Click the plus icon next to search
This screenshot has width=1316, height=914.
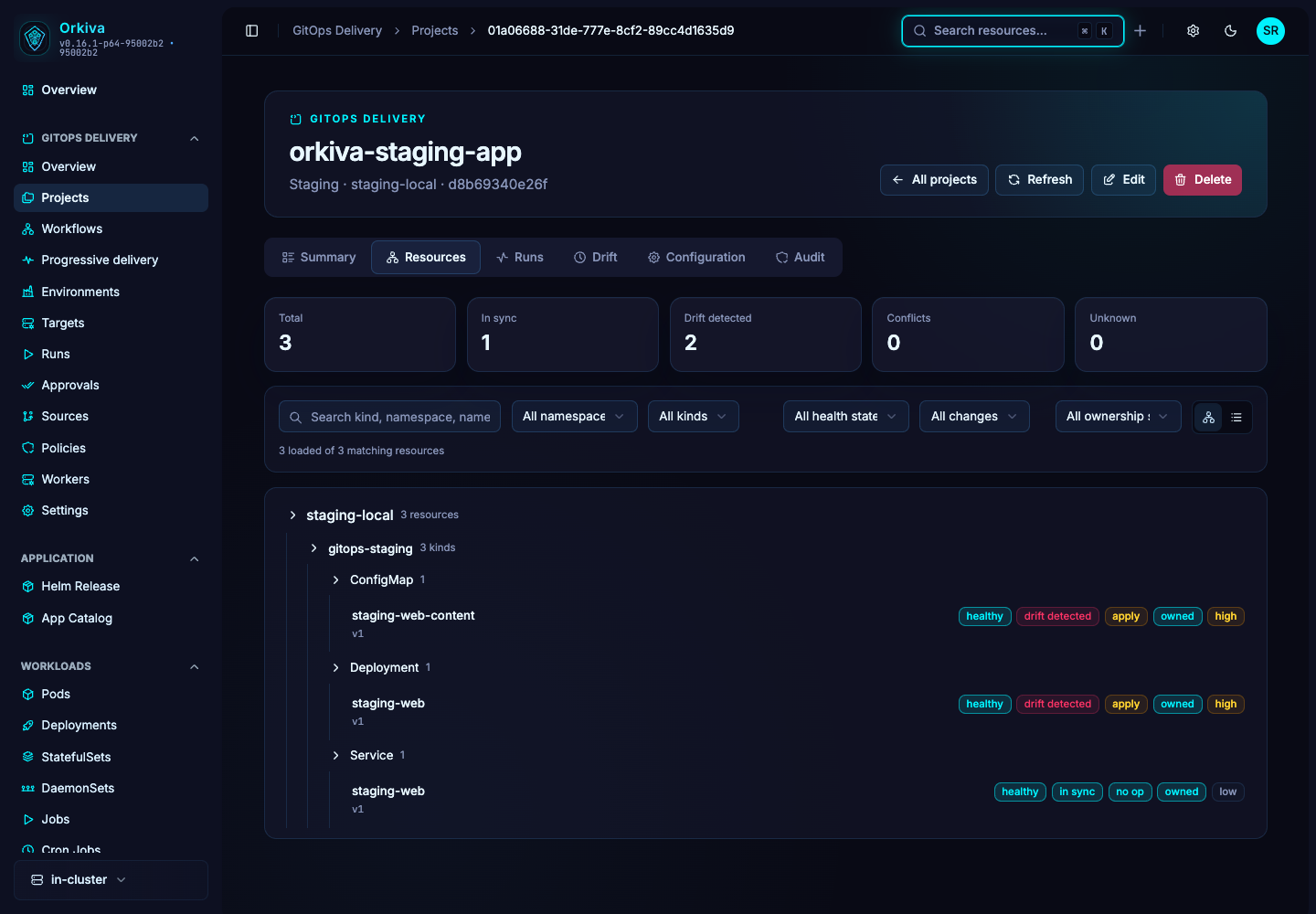tap(1141, 31)
